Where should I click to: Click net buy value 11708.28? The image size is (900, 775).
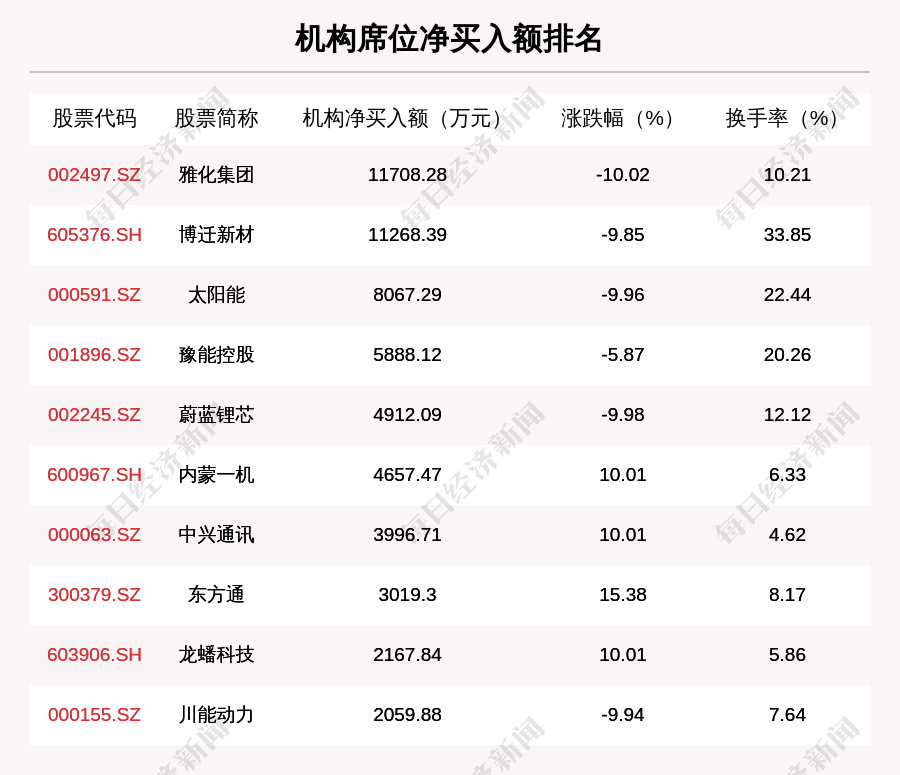[407, 175]
